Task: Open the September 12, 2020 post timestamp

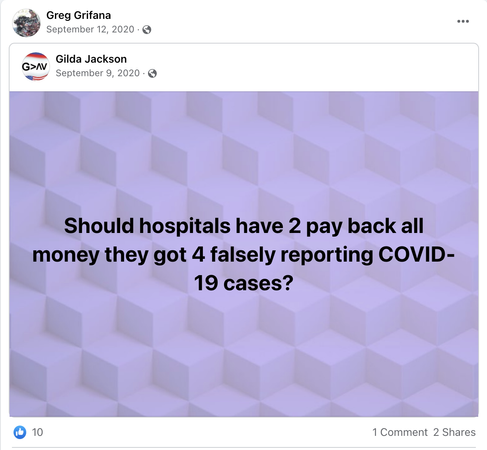Action: coord(90,29)
